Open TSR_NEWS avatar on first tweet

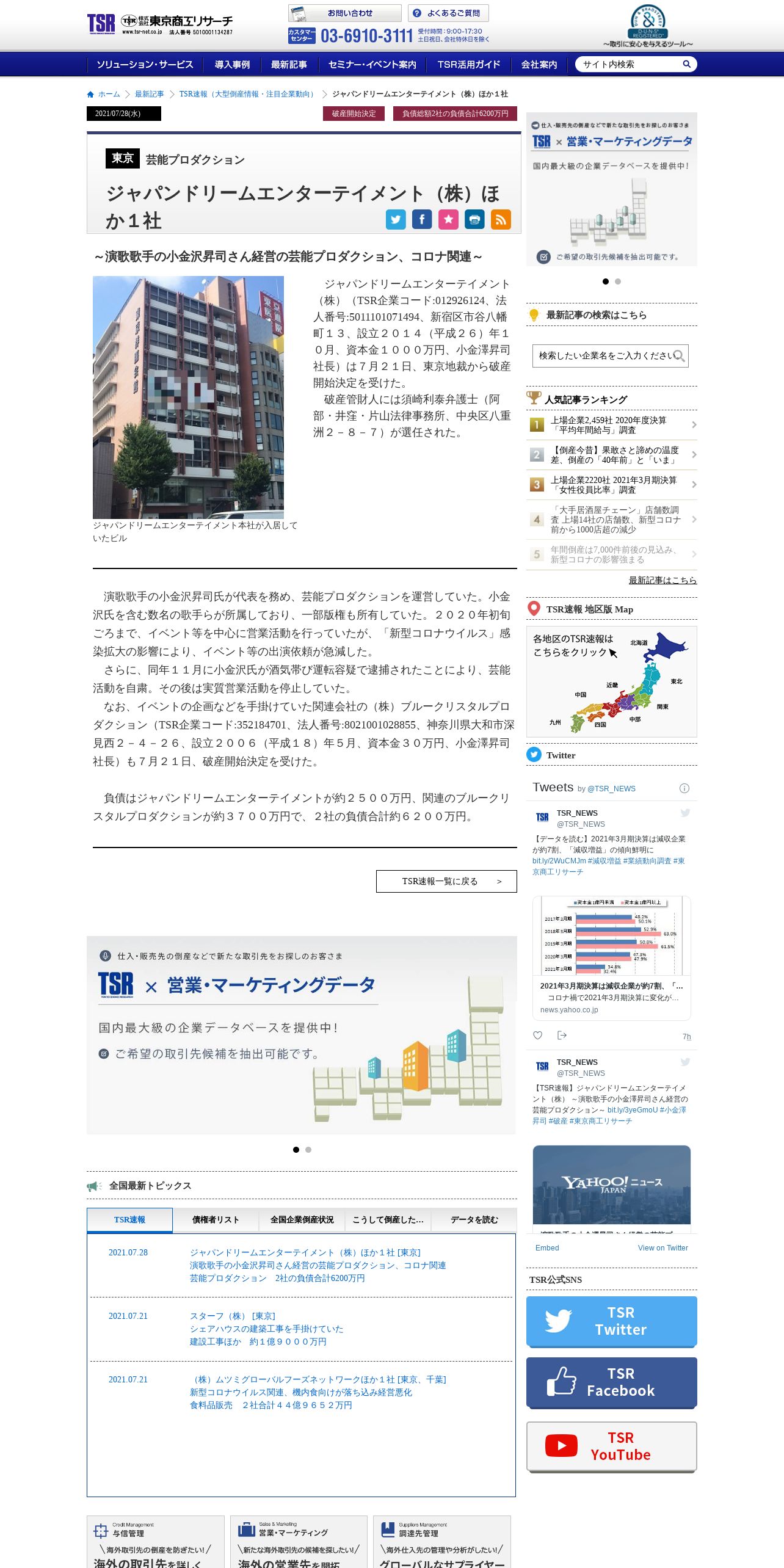tap(542, 818)
